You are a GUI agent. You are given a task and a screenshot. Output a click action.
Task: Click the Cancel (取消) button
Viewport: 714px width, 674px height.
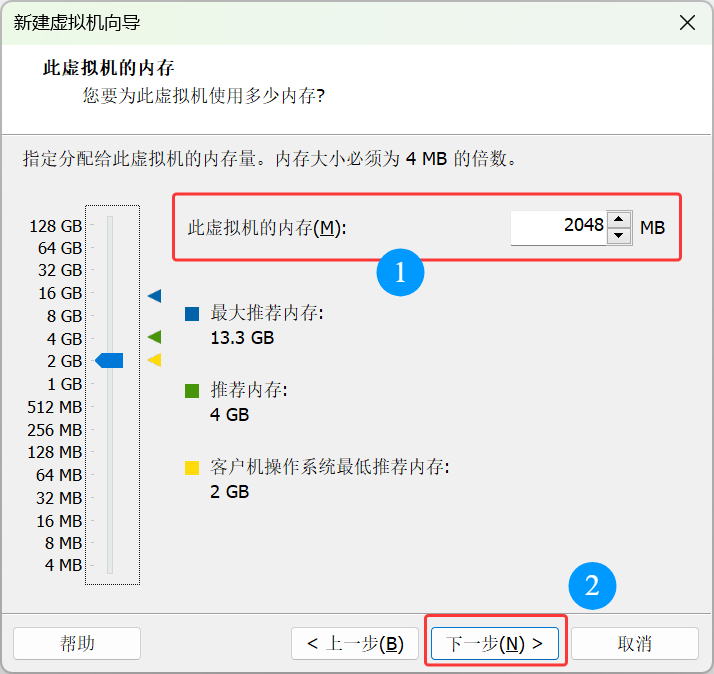[x=635, y=643]
